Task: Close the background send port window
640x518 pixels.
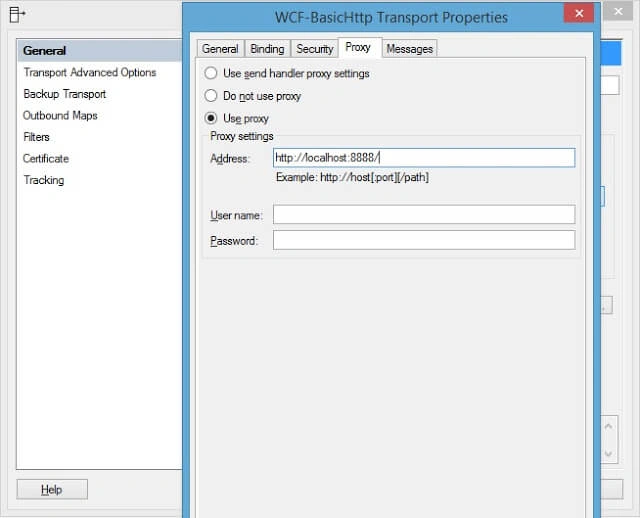Action: (x=618, y=11)
